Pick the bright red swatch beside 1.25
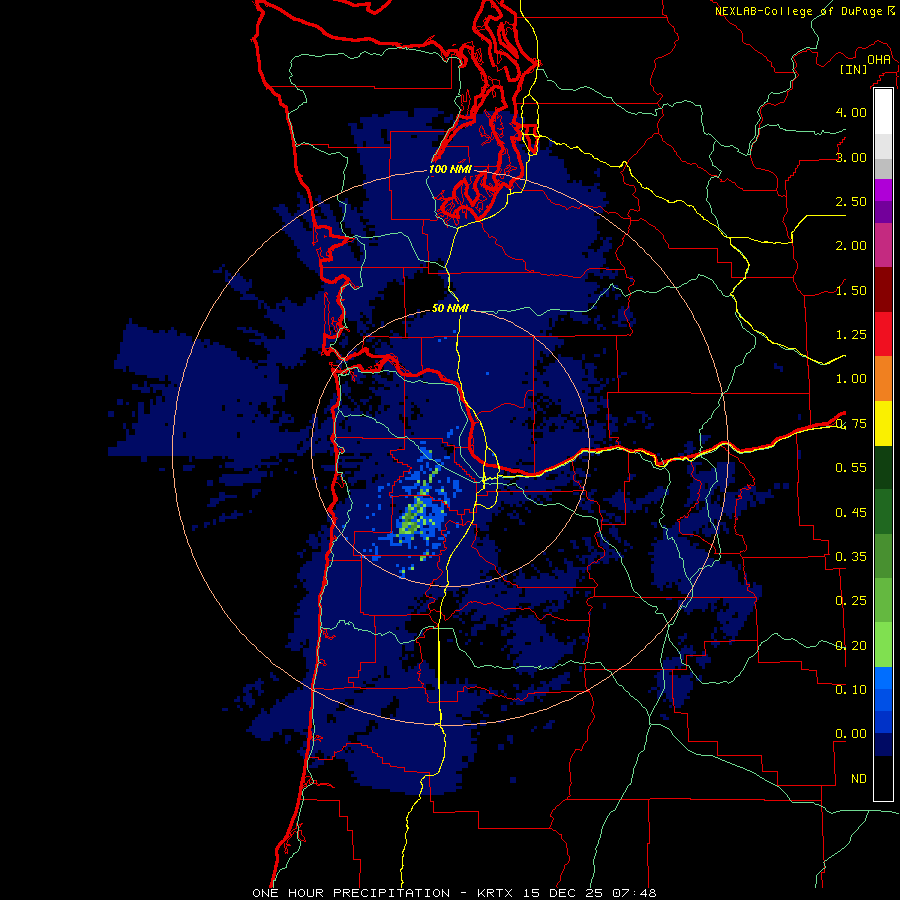This screenshot has height=900, width=900. click(x=883, y=334)
